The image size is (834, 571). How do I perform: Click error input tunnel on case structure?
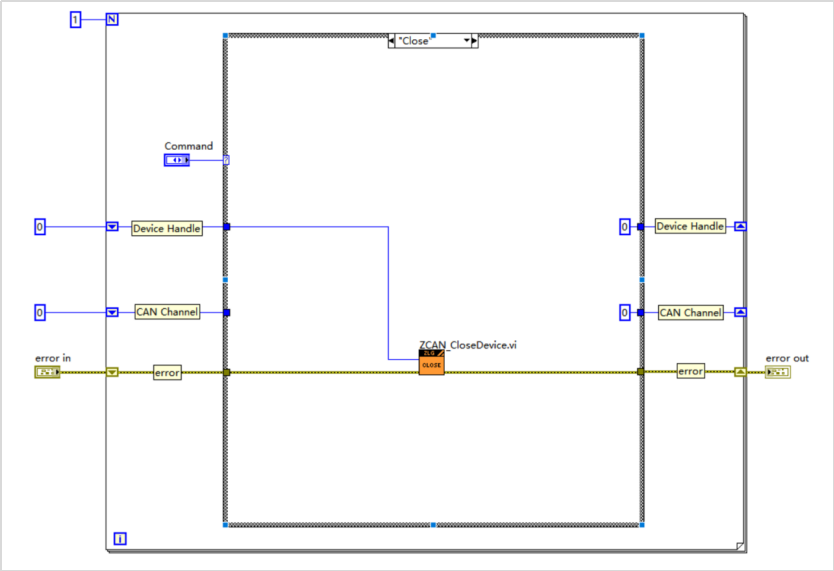226,372
